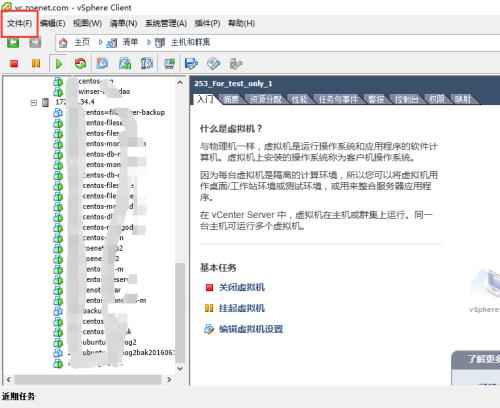Switch to the 性能 tab

(x=299, y=99)
